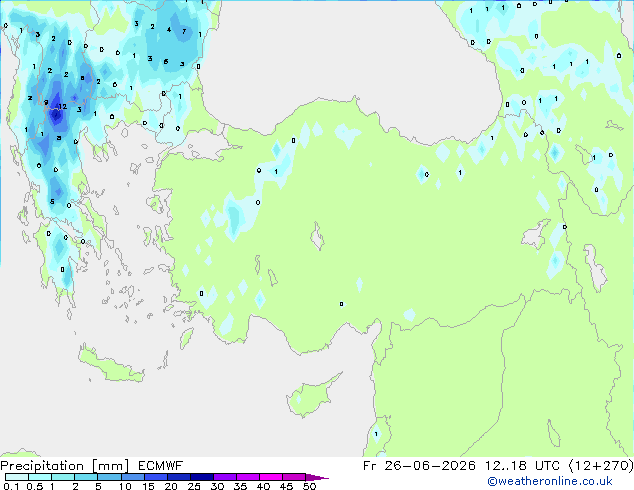Click the legend arrow tip above 50 mm
The width and height of the screenshot is (634, 490).
pos(317,477)
